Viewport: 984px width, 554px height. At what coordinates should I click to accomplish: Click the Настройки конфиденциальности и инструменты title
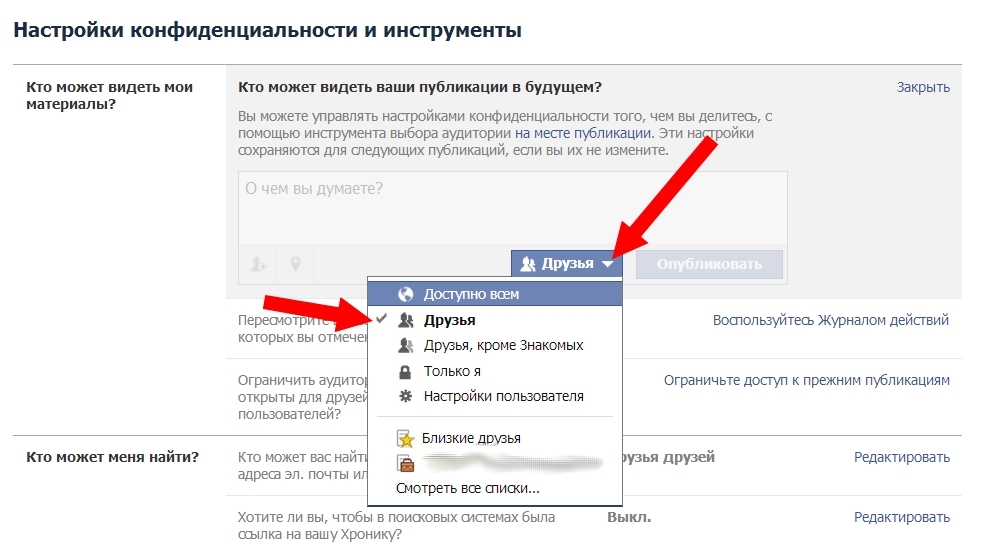click(267, 30)
